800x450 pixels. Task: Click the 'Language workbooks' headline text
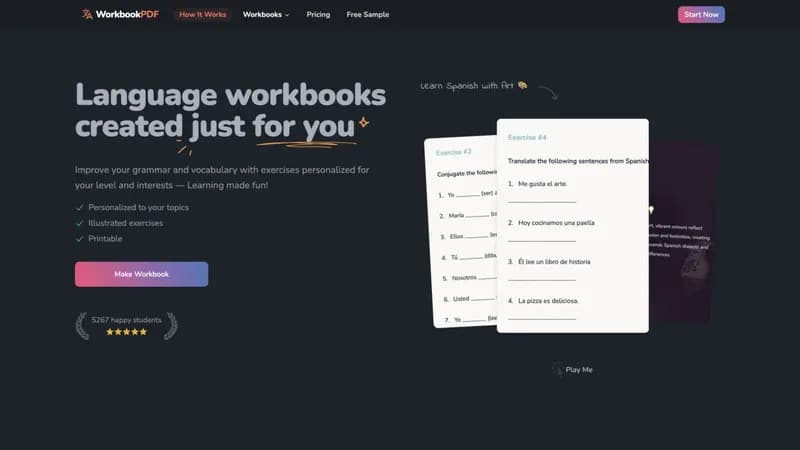231,95
